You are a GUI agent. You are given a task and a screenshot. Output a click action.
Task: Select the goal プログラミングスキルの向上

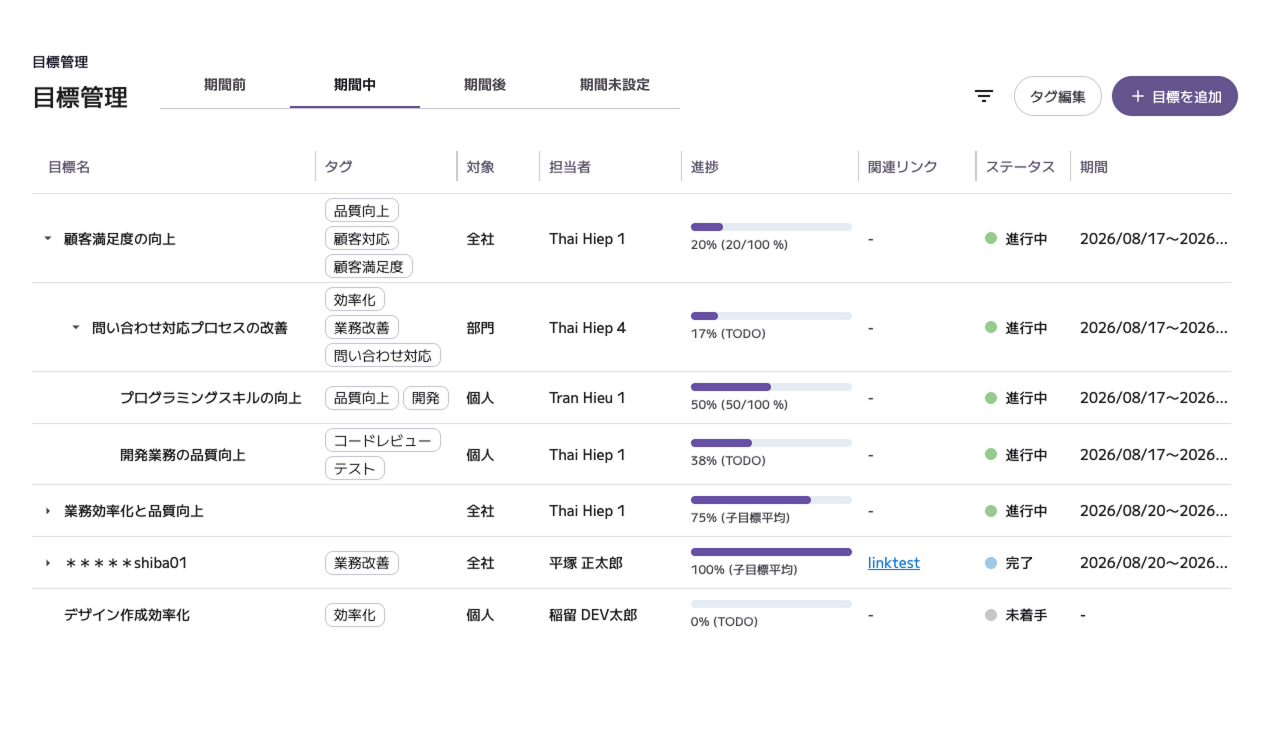pyautogui.click(x=211, y=398)
